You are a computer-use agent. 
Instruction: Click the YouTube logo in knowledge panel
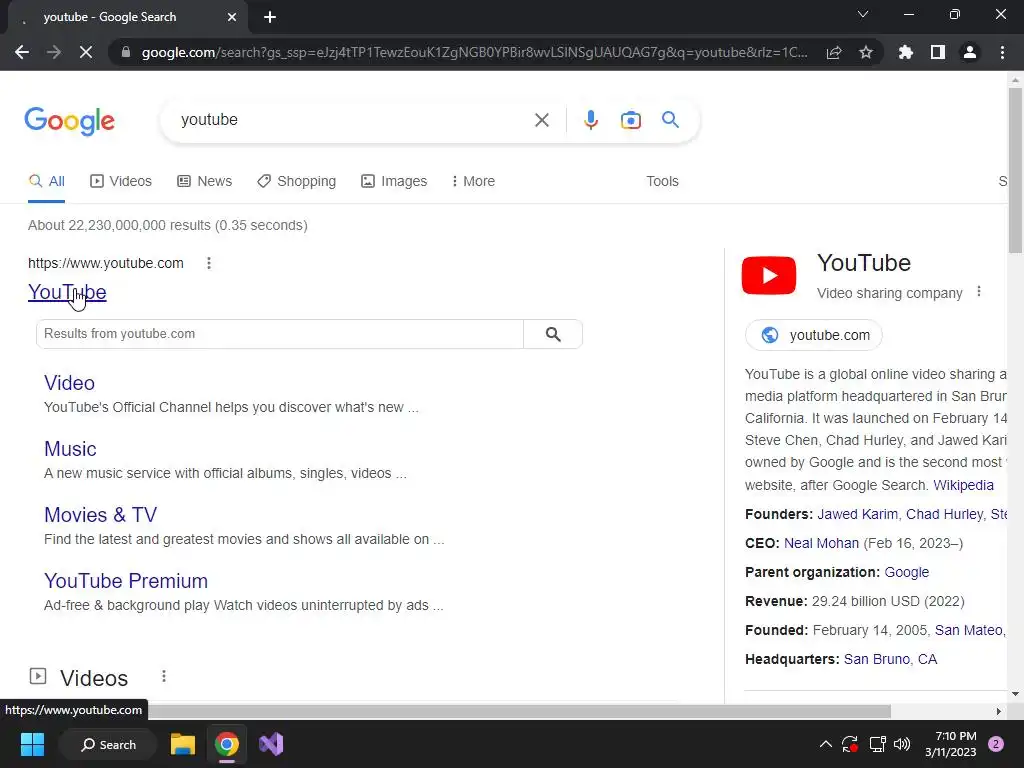coord(769,276)
